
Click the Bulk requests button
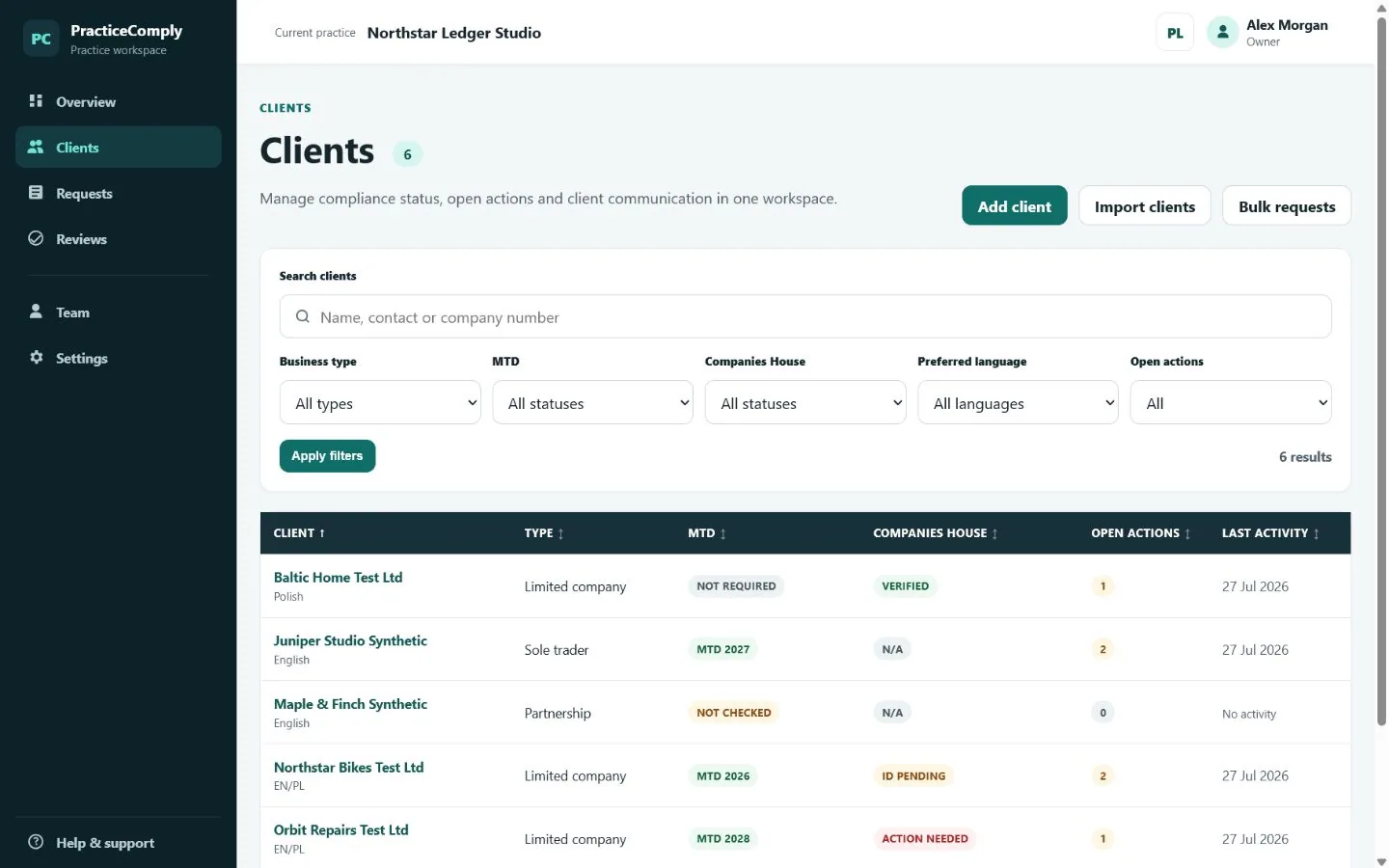(x=1287, y=205)
